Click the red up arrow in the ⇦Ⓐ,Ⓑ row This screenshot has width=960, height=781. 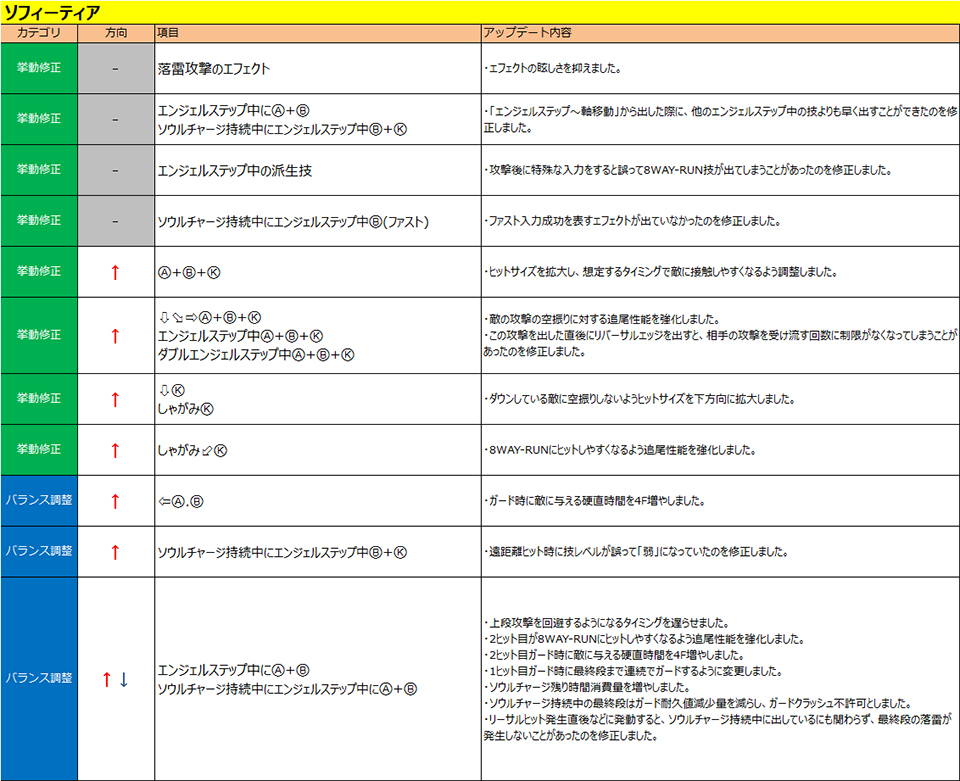tap(115, 501)
